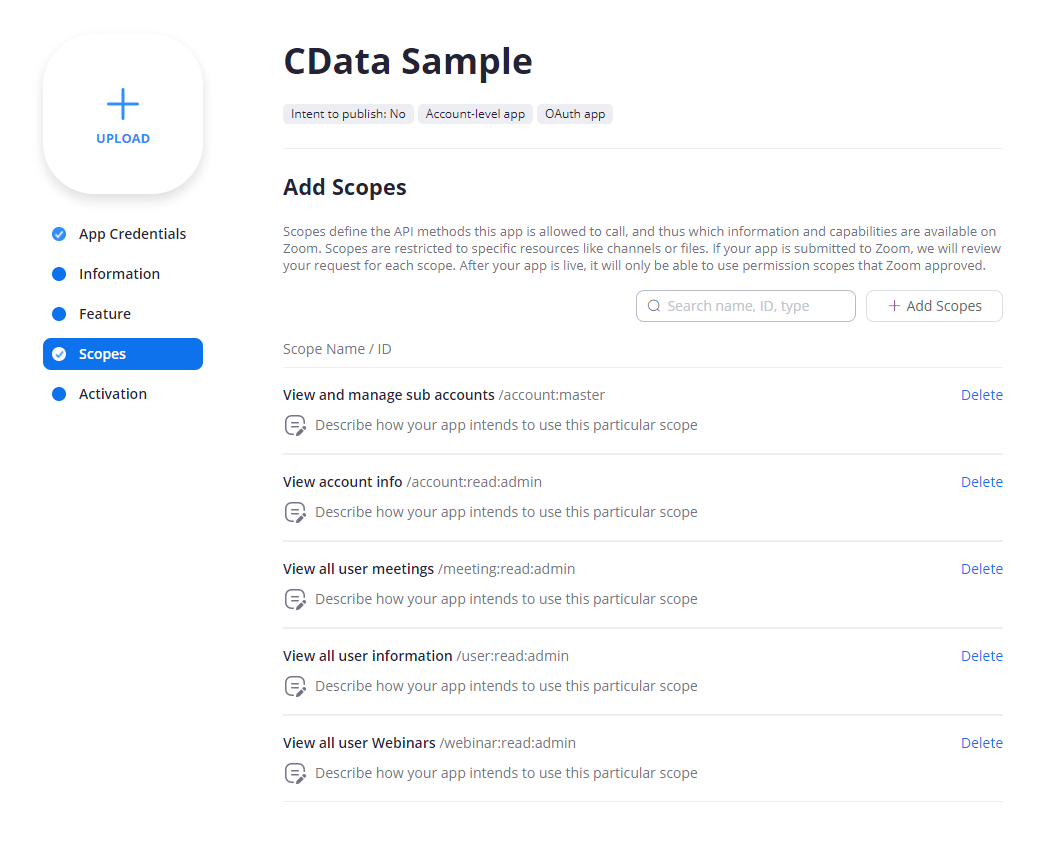This screenshot has width=1042, height=847.
Task: Click the magnifier icon in search box
Action: [x=654, y=306]
